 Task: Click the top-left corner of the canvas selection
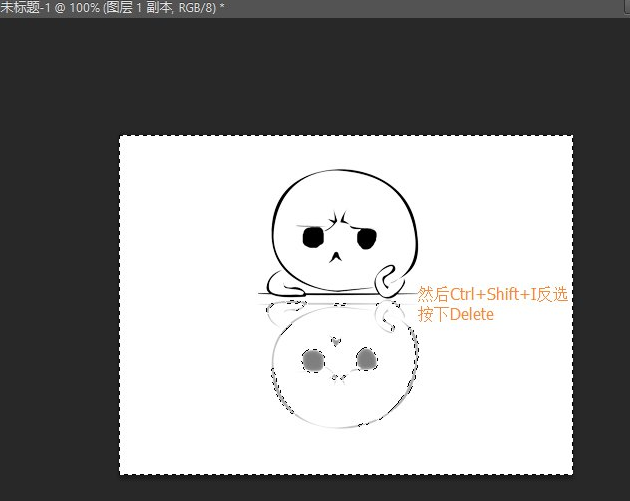(120, 137)
